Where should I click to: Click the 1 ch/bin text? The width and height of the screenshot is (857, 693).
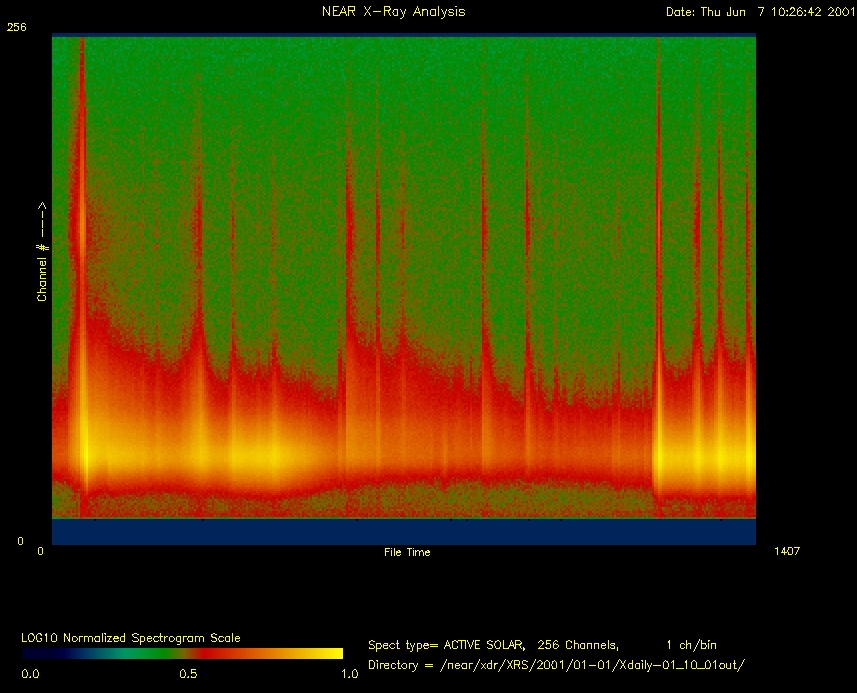tap(690, 645)
